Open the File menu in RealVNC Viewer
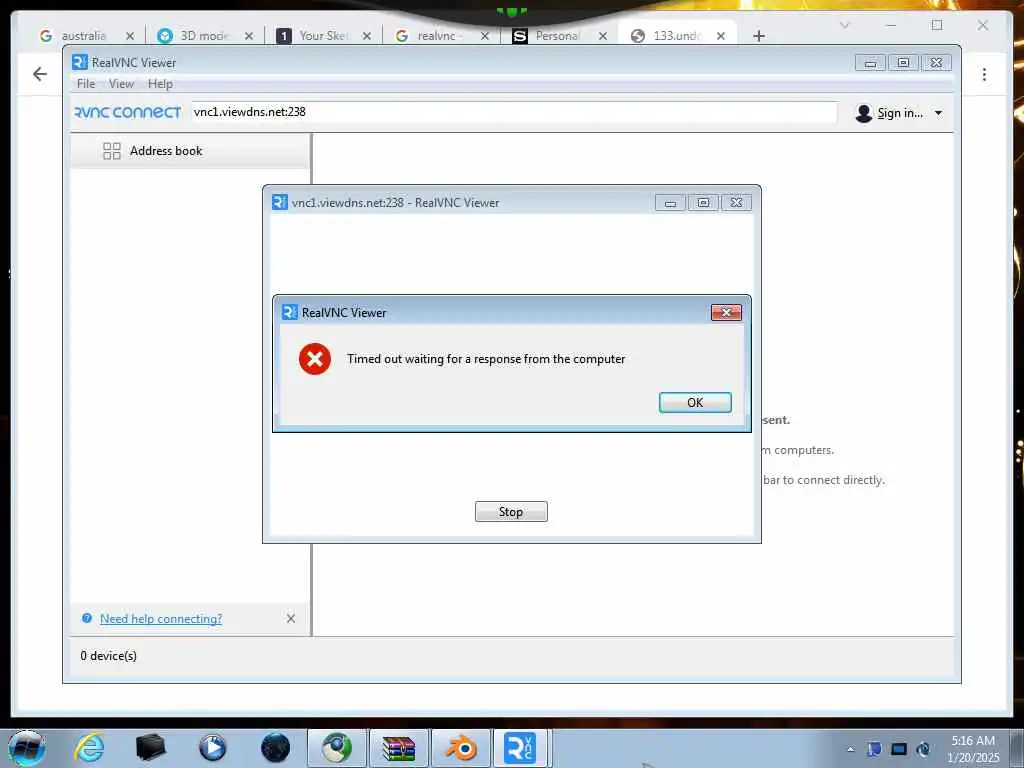This screenshot has height=768, width=1024. coord(86,84)
